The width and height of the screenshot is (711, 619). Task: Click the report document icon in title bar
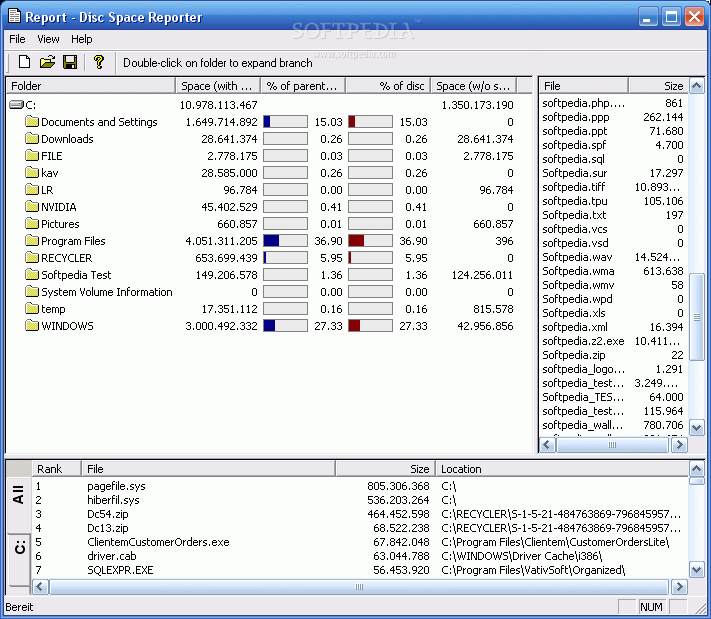15,16
